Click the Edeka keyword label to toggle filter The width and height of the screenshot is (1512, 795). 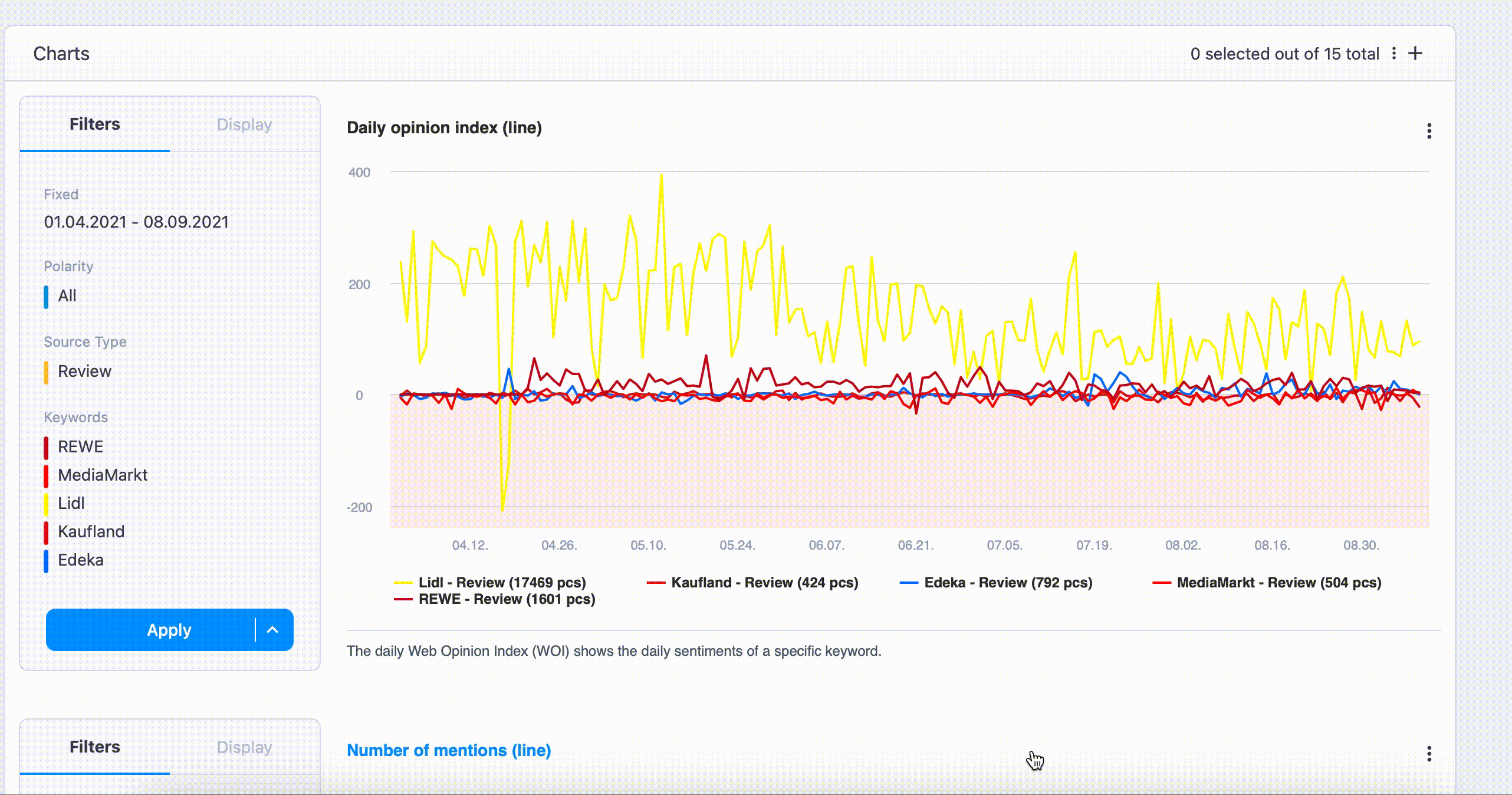(x=80, y=559)
